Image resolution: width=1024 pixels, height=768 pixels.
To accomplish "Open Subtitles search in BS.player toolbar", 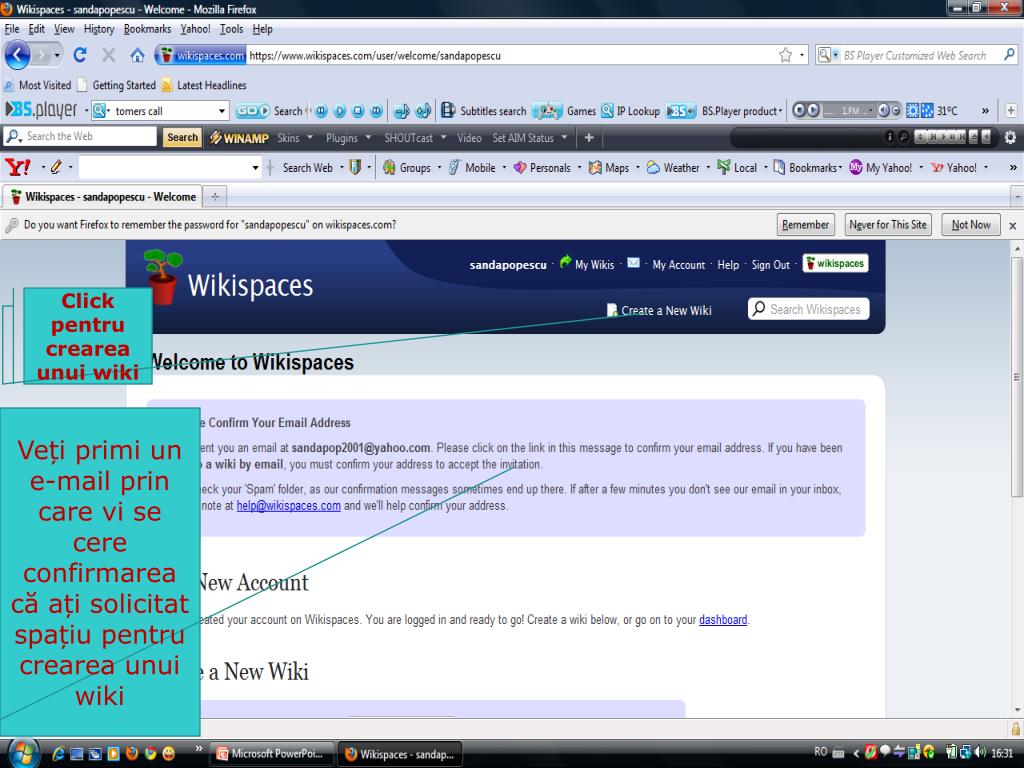I will [484, 111].
